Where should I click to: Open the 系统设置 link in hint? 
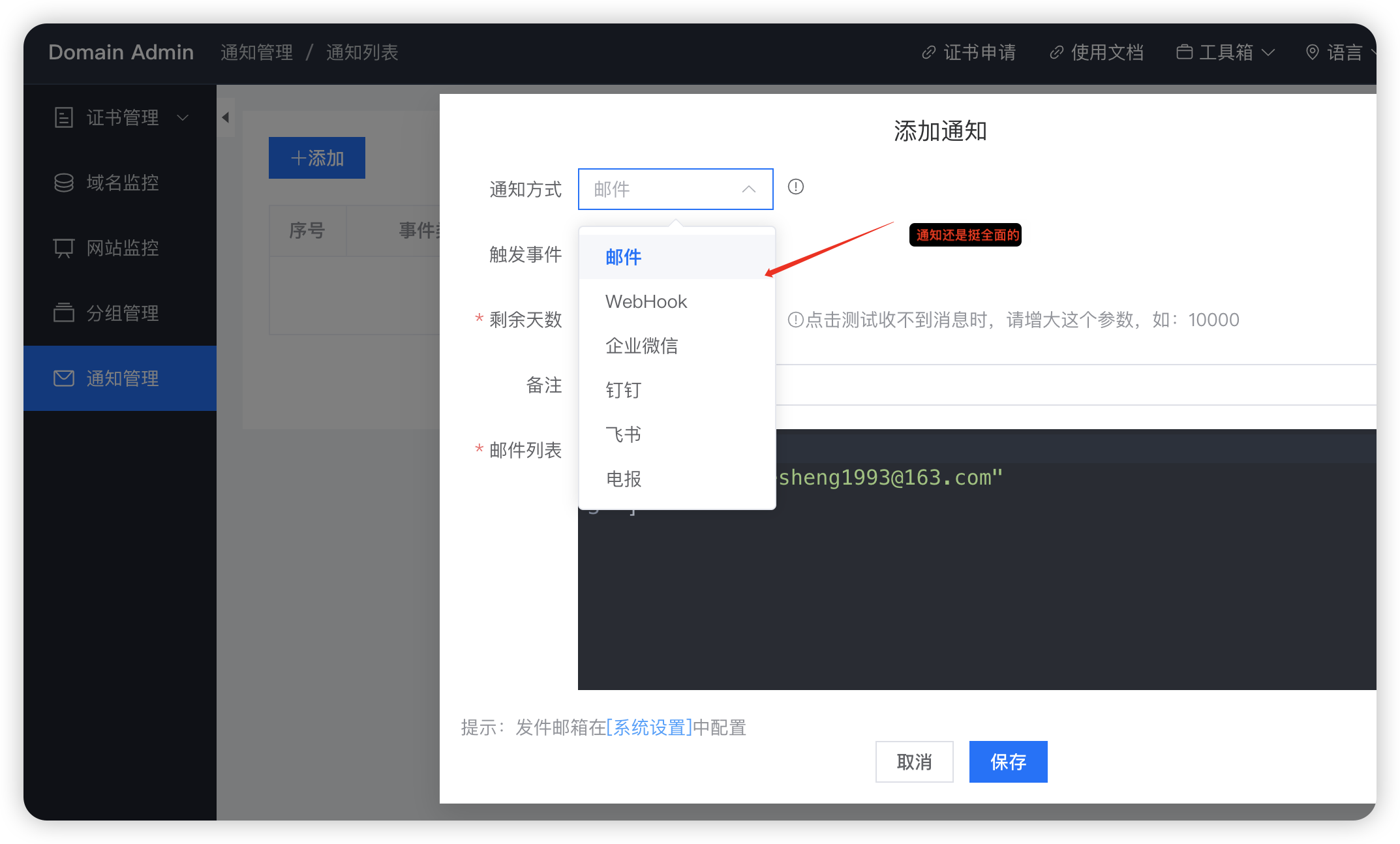(649, 727)
